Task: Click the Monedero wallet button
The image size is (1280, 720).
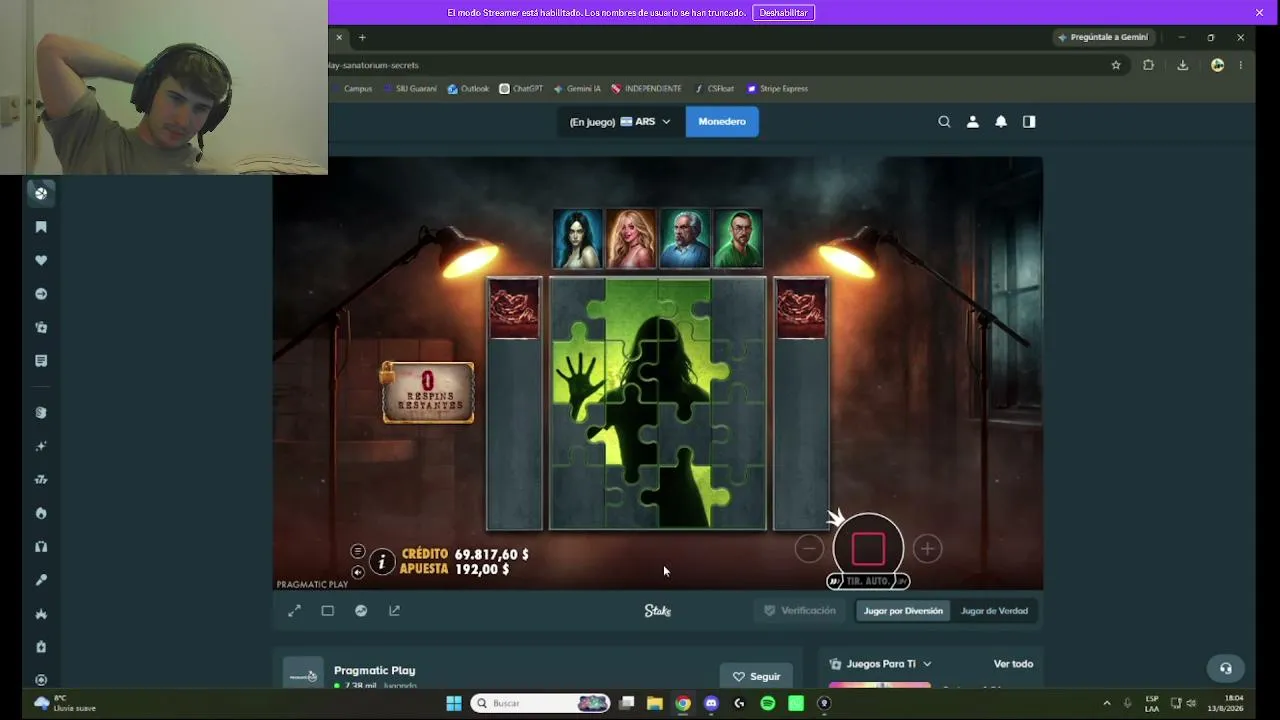Action: click(x=722, y=122)
